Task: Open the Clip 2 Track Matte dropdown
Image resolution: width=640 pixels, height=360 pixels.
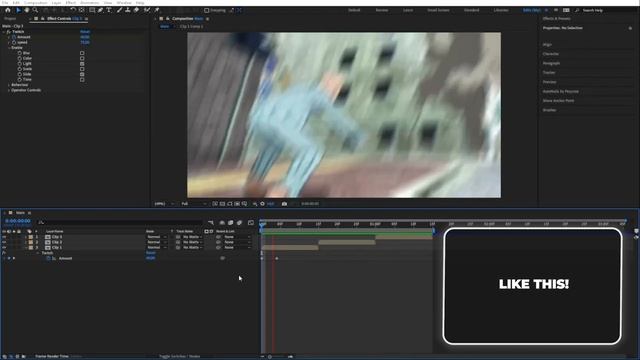Action: click(192, 242)
